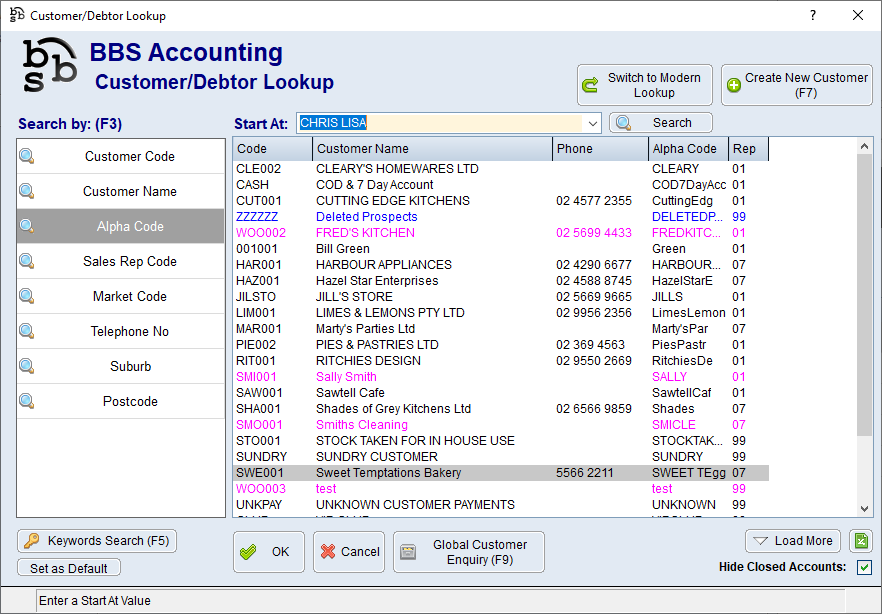This screenshot has width=882, height=614.
Task: Click Create New Customer (F7)
Action: pyautogui.click(x=796, y=85)
